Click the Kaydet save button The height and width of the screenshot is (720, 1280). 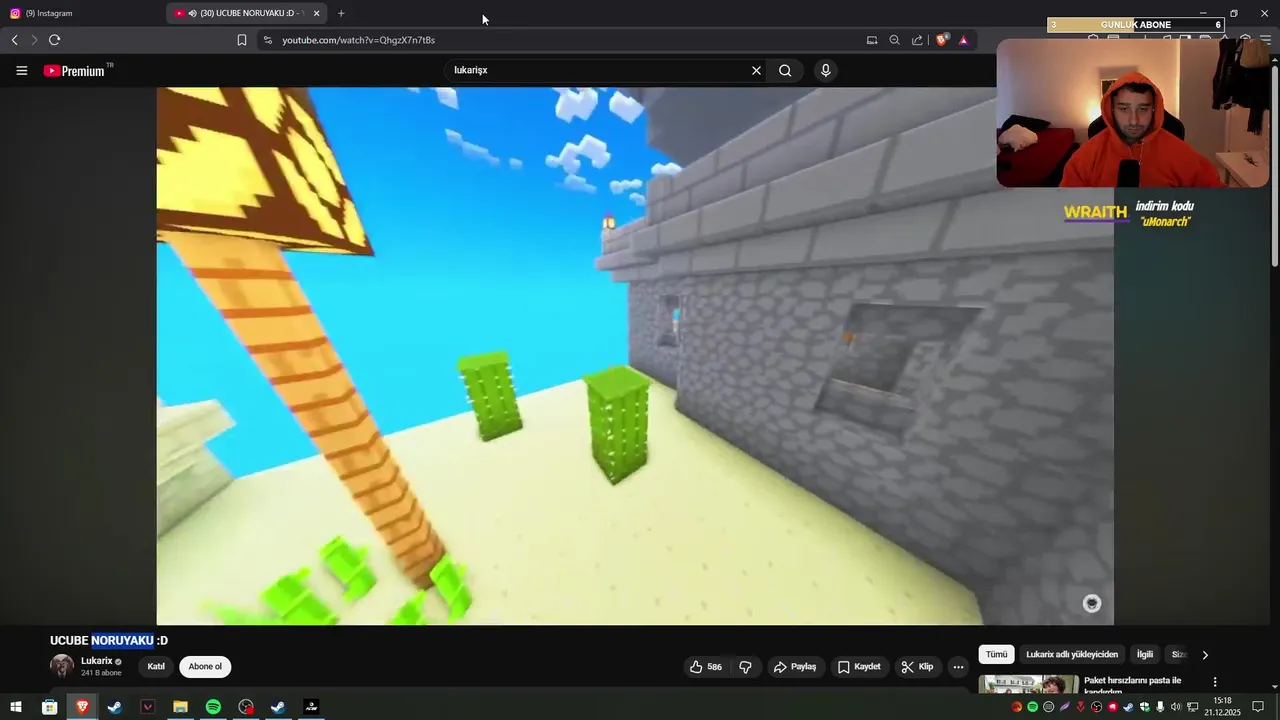pyautogui.click(x=859, y=667)
